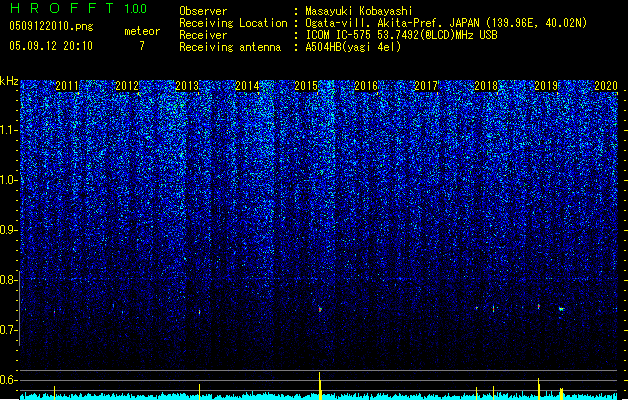This screenshot has width=629, height=400.
Task: Click the meteor echo just after 2015
Action: [320, 309]
